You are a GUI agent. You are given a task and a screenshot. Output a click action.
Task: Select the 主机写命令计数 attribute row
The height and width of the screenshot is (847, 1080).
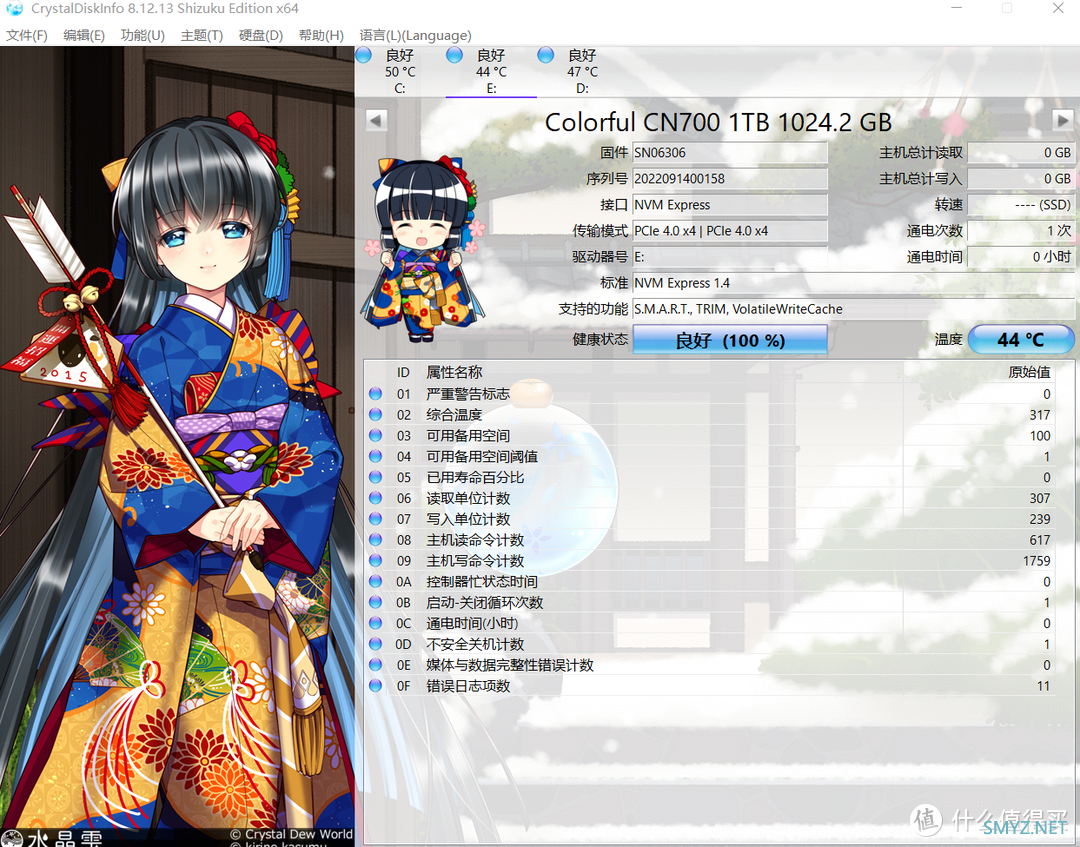click(x=709, y=561)
